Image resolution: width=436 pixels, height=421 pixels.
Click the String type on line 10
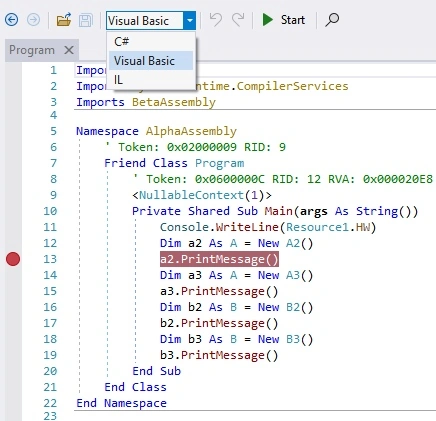[x=377, y=211]
